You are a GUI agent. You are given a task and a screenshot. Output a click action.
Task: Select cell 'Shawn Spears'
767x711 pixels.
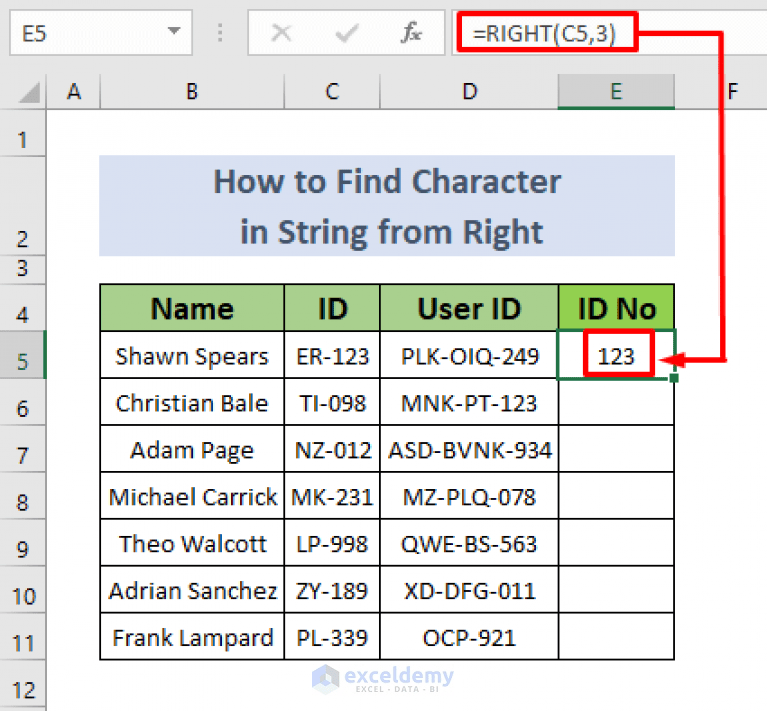pyautogui.click(x=192, y=355)
